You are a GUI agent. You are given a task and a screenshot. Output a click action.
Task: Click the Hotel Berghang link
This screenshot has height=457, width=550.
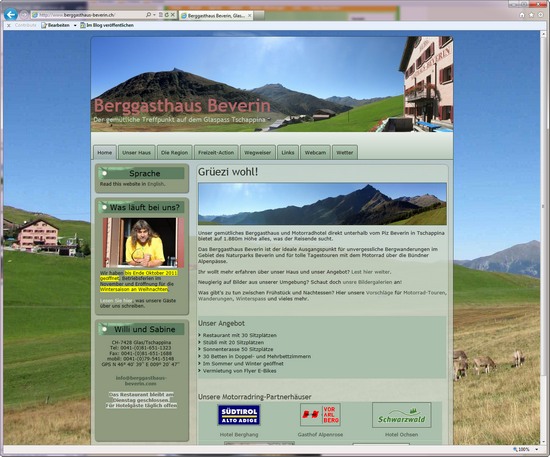tap(239, 435)
